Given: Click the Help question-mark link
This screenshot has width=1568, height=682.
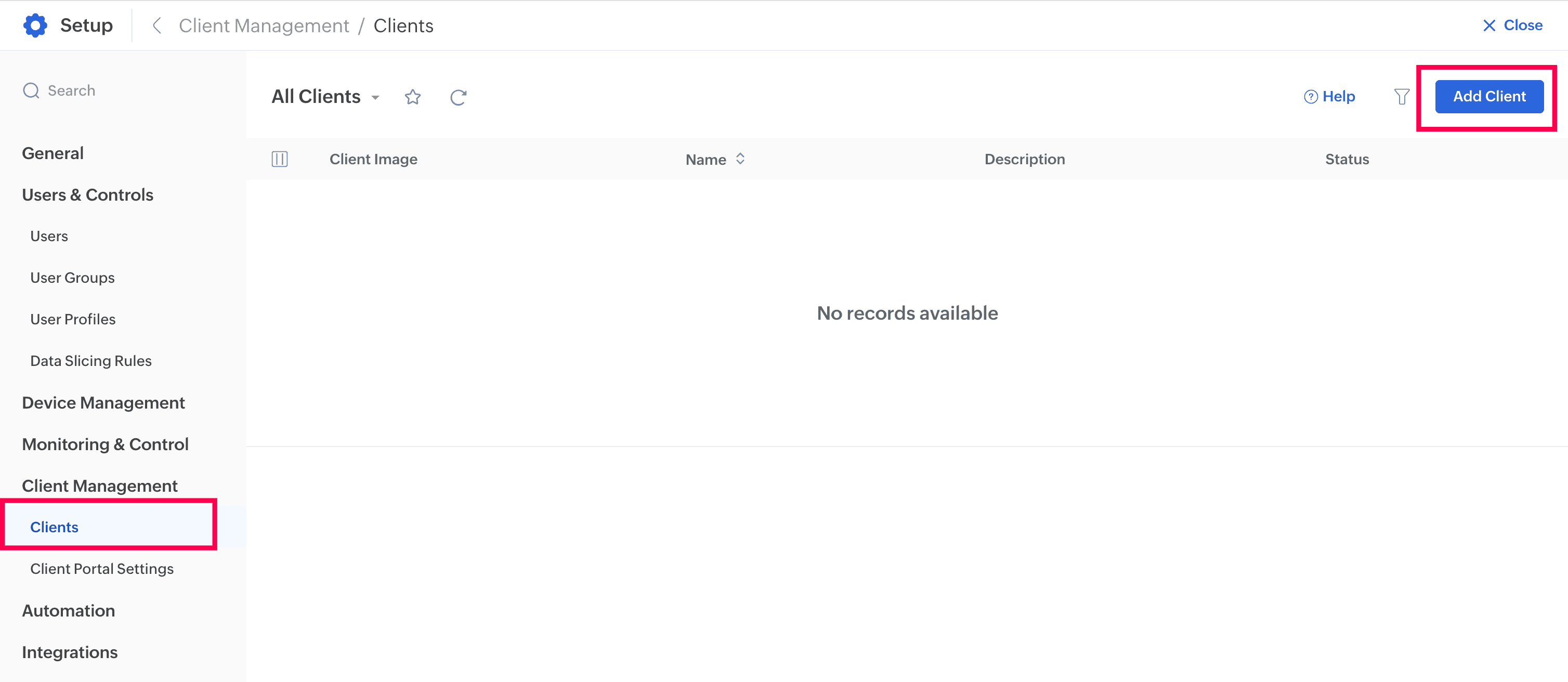Looking at the screenshot, I should click(x=1329, y=97).
